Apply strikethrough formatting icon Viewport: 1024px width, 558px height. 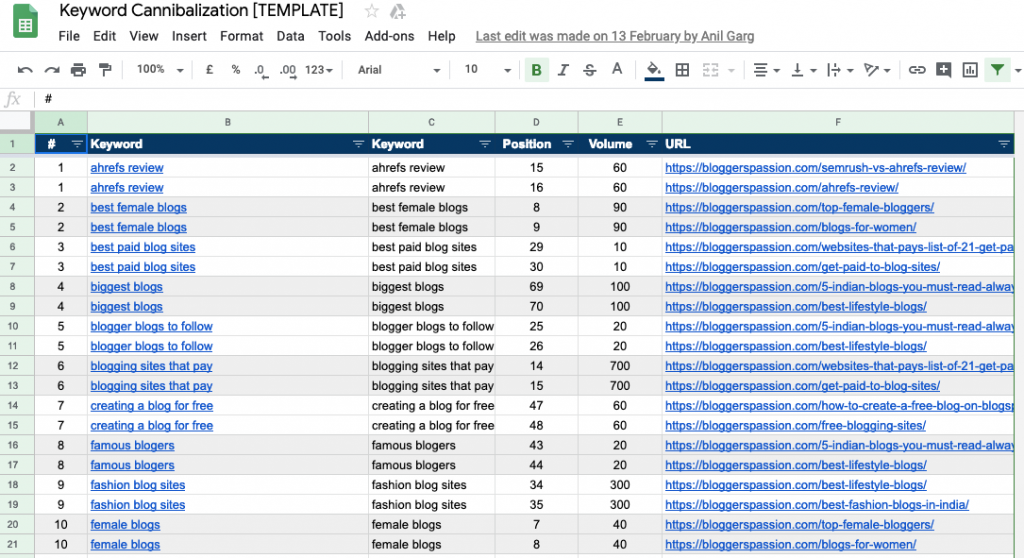coord(590,70)
